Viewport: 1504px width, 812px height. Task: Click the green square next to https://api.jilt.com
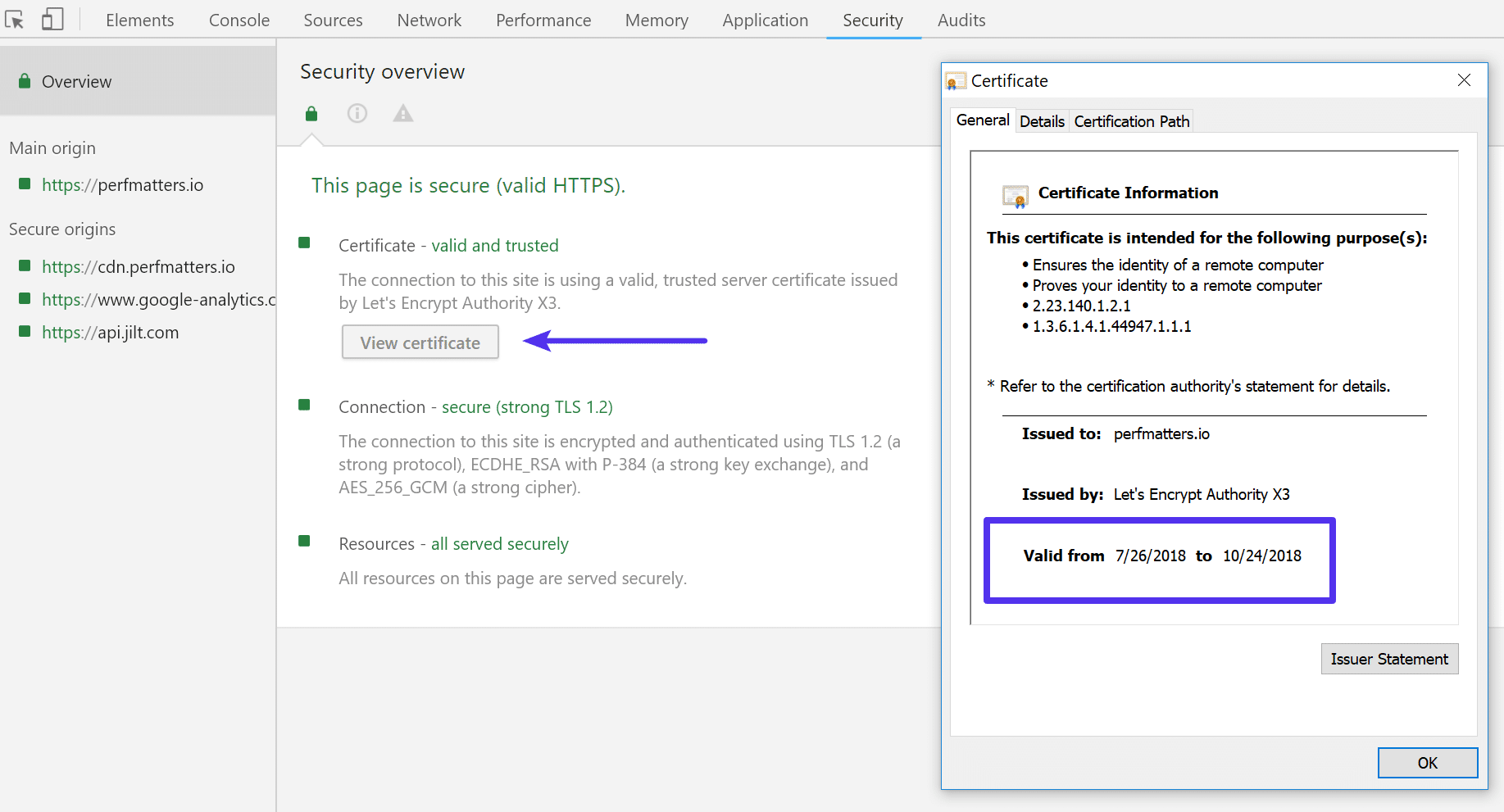24,331
